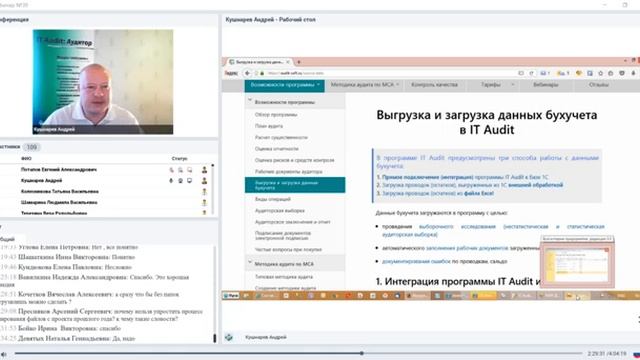This screenshot has height=360, width=640.
Task: Select highlighted 'Выгрузка и загрузка данных бухучета' item
Action: click(x=295, y=185)
